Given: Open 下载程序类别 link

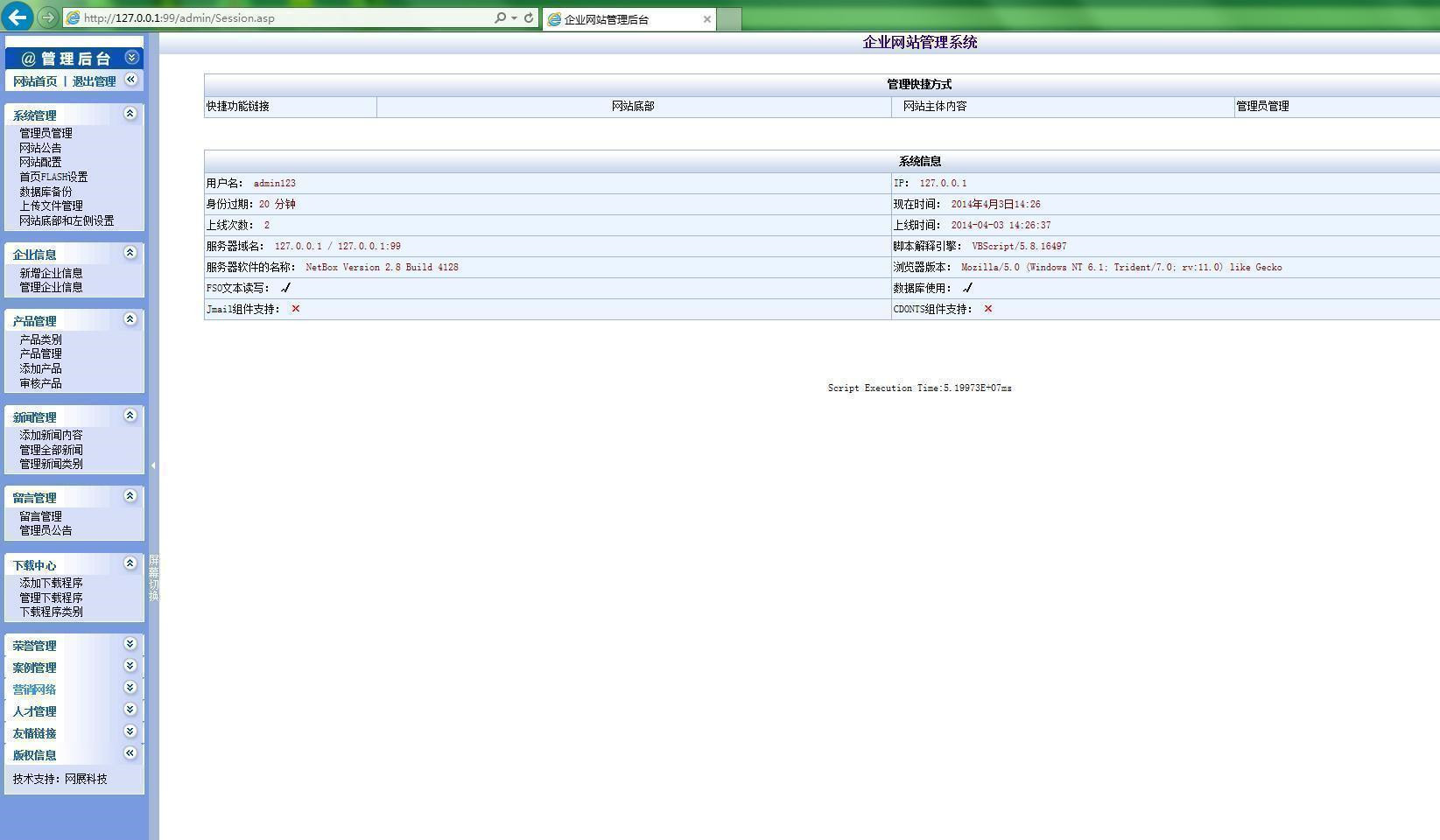Looking at the screenshot, I should pos(51,612).
